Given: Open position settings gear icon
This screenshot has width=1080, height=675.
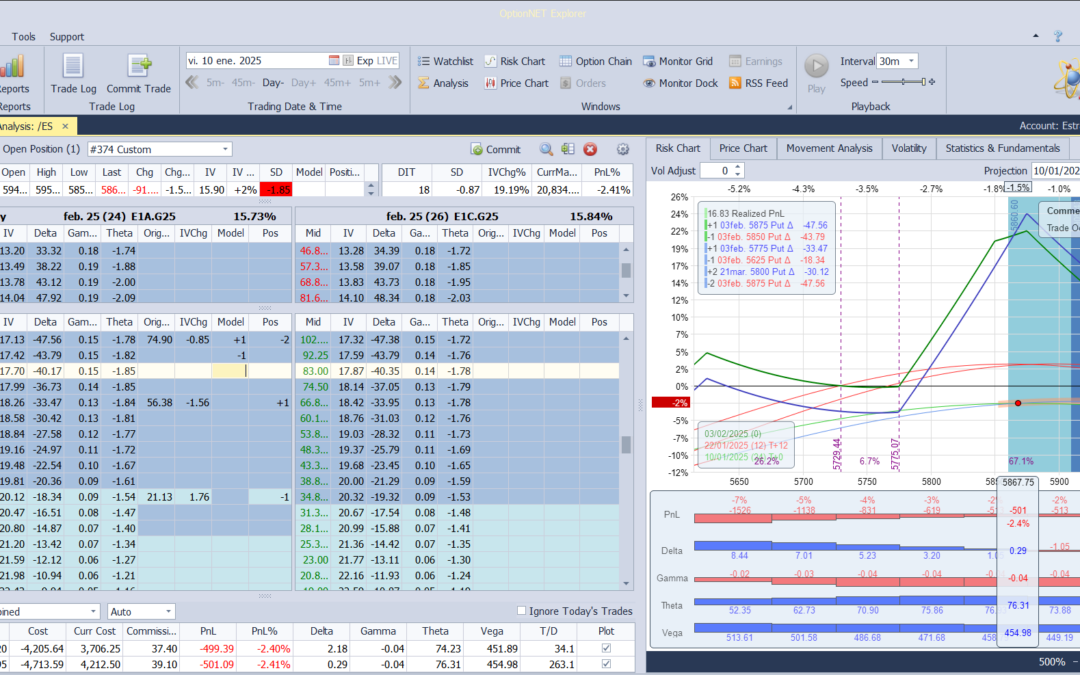Looking at the screenshot, I should (623, 149).
